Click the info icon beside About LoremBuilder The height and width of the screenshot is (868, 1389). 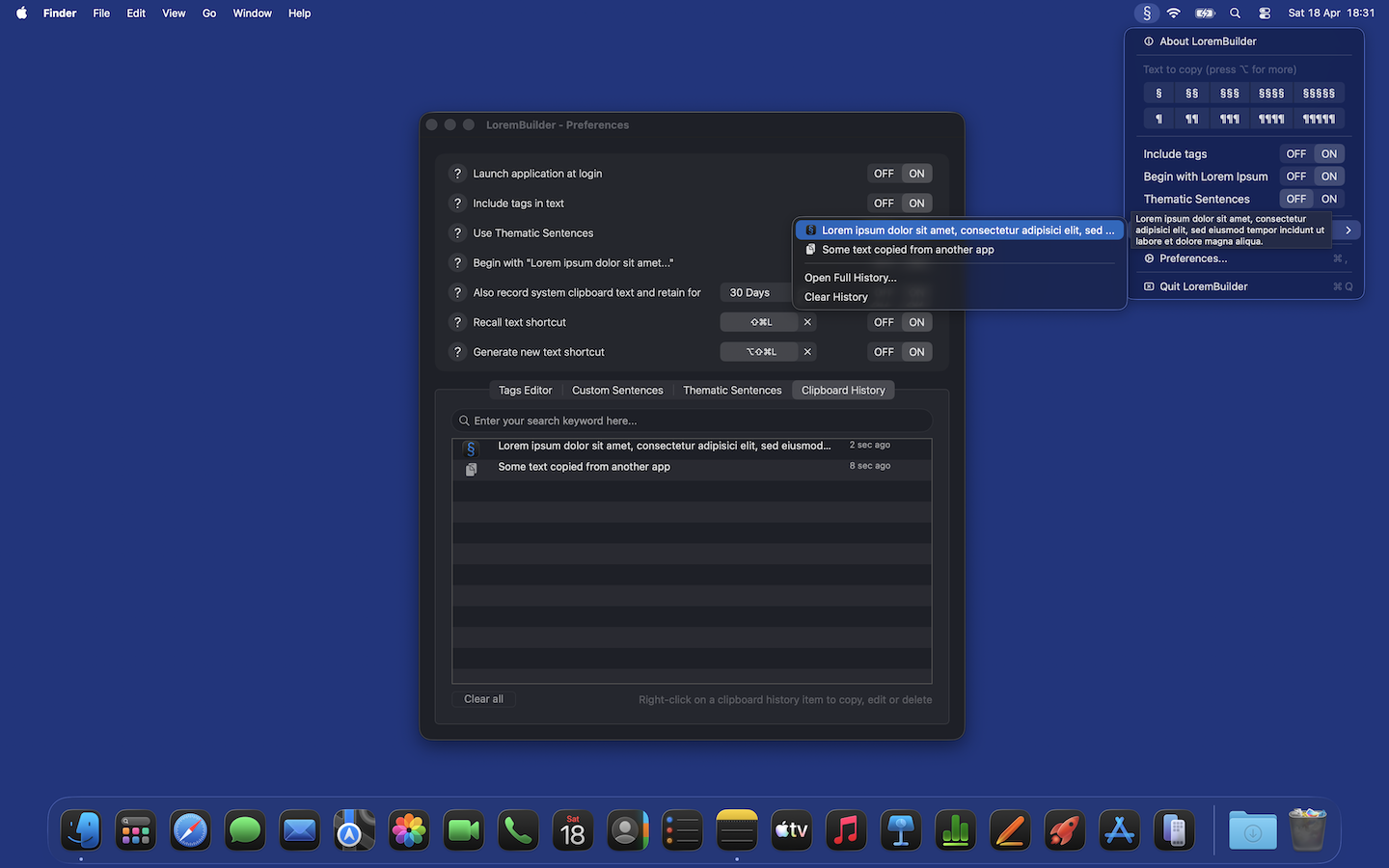[x=1148, y=41]
